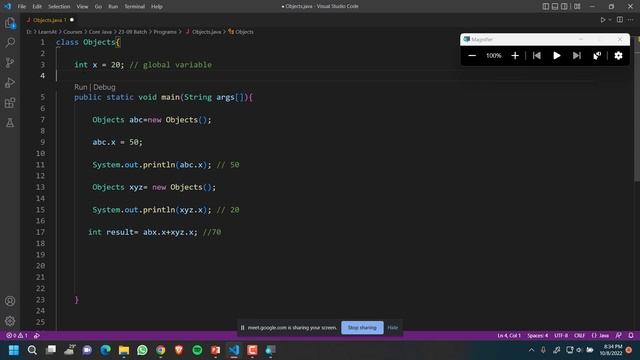Click the Magnifier previous sentence button
This screenshot has height=360, width=640.
tap(537, 56)
